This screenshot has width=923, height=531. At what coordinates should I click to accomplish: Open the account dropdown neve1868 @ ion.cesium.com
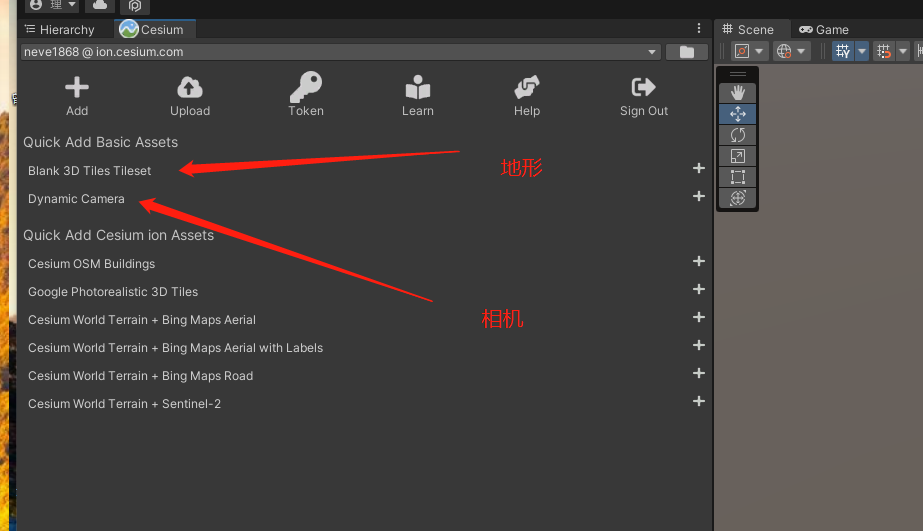(x=340, y=52)
